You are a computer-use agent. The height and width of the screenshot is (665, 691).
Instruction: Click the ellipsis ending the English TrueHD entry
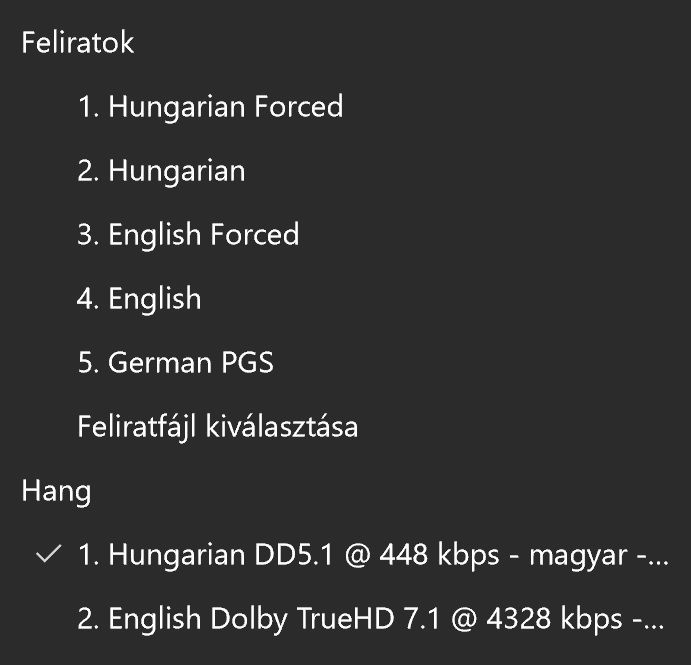(654, 623)
